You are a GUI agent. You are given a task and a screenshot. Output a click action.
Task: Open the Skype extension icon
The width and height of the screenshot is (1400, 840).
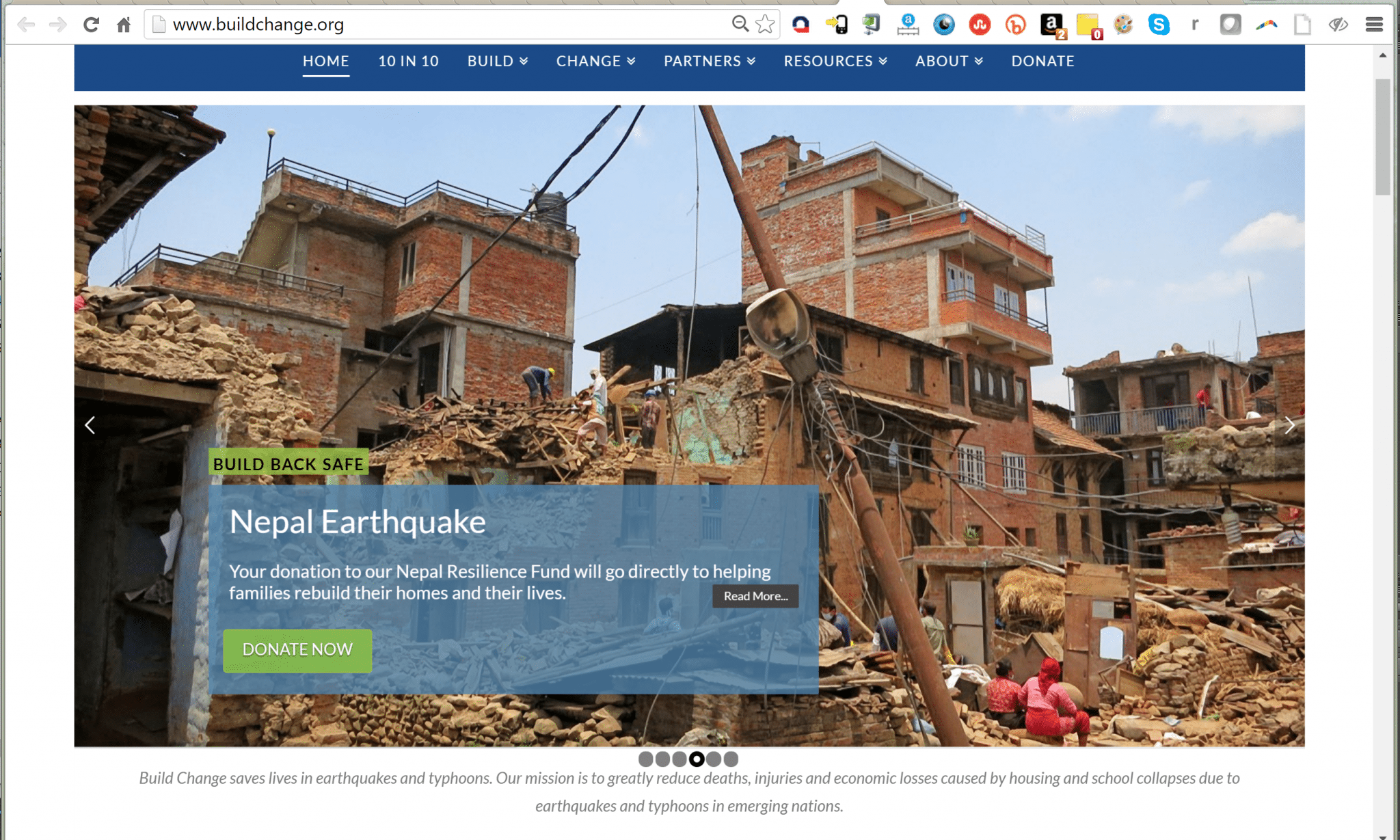tap(1159, 25)
